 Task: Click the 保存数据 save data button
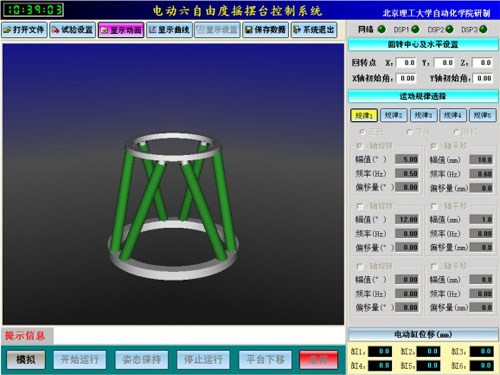tap(266, 30)
